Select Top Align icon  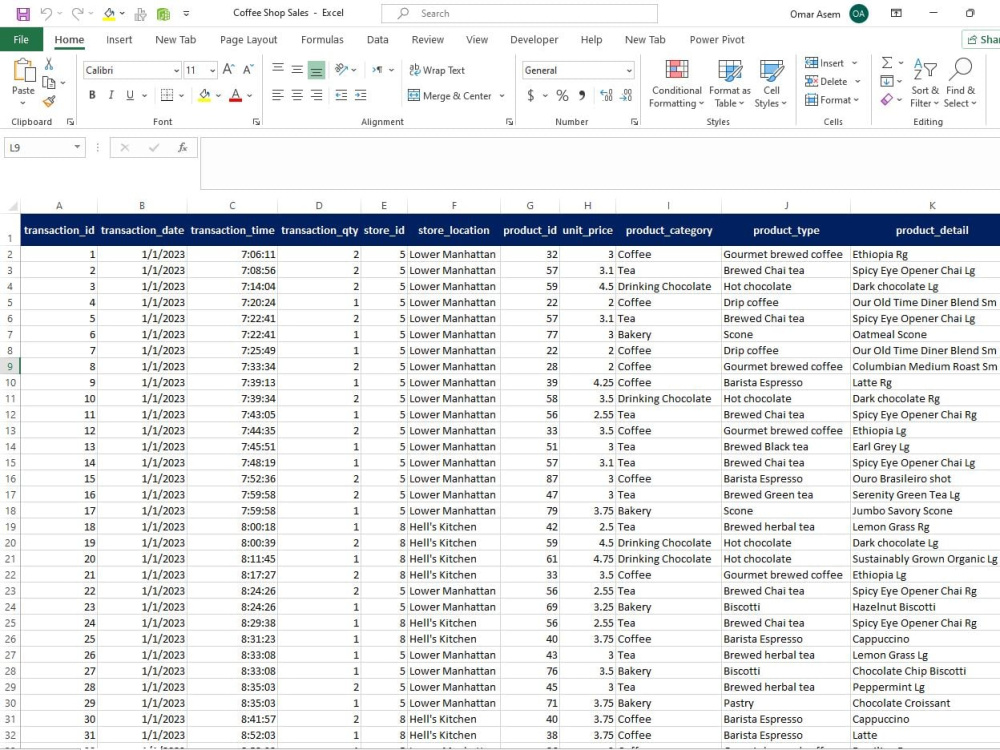278,69
